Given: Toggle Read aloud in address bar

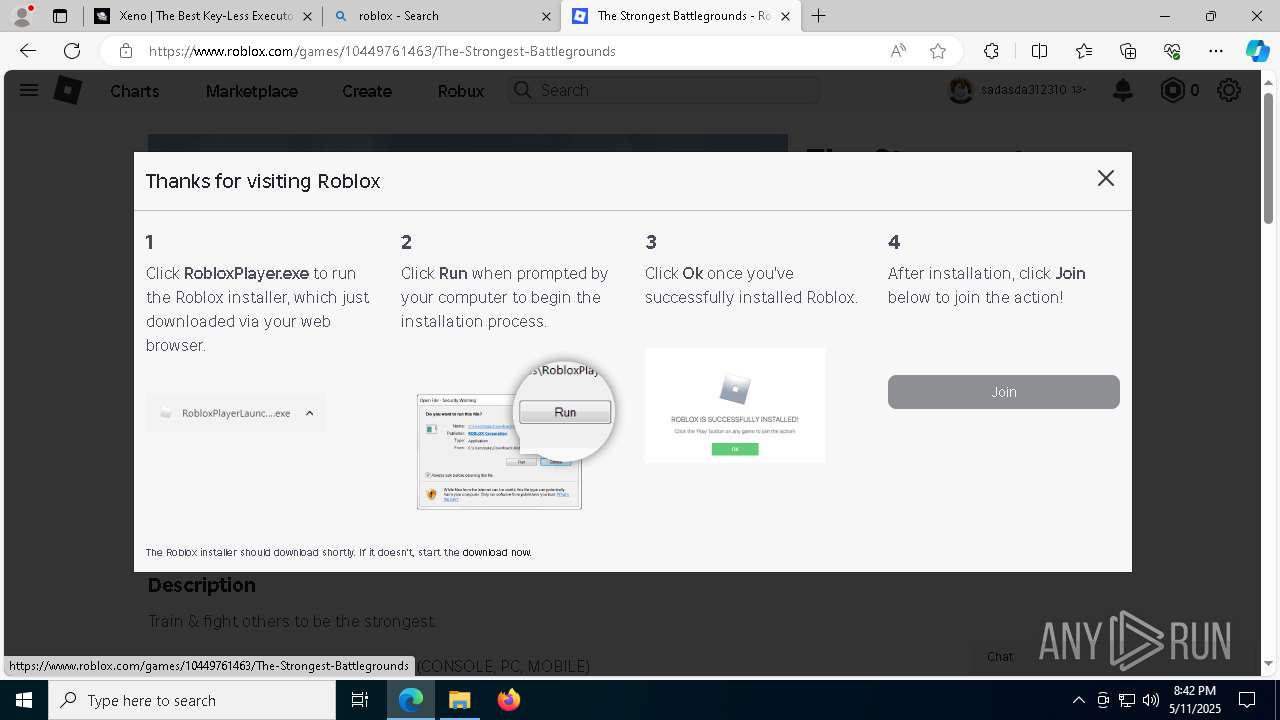Looking at the screenshot, I should point(898,51).
